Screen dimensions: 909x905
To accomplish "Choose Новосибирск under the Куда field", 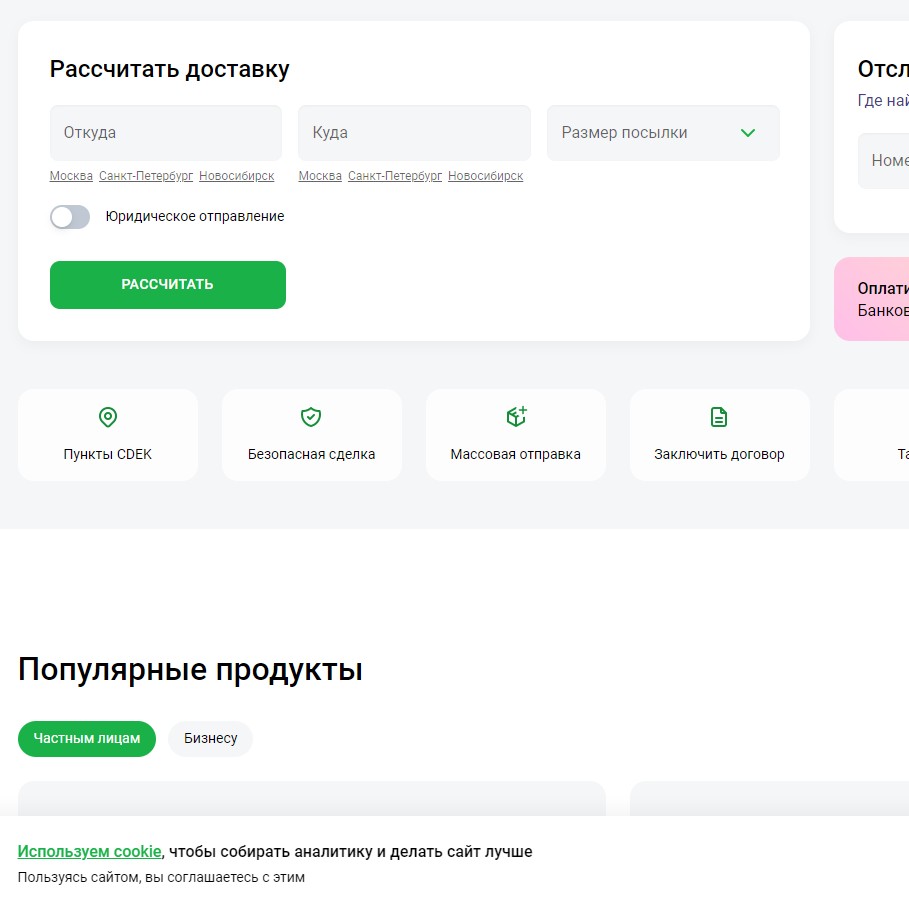I will click(x=485, y=176).
